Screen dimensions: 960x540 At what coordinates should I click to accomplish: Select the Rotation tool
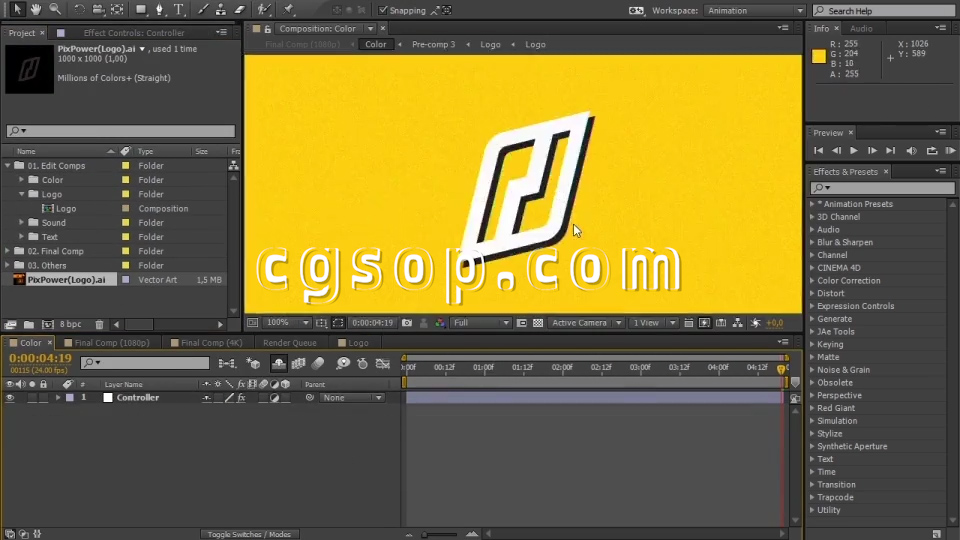tap(79, 10)
